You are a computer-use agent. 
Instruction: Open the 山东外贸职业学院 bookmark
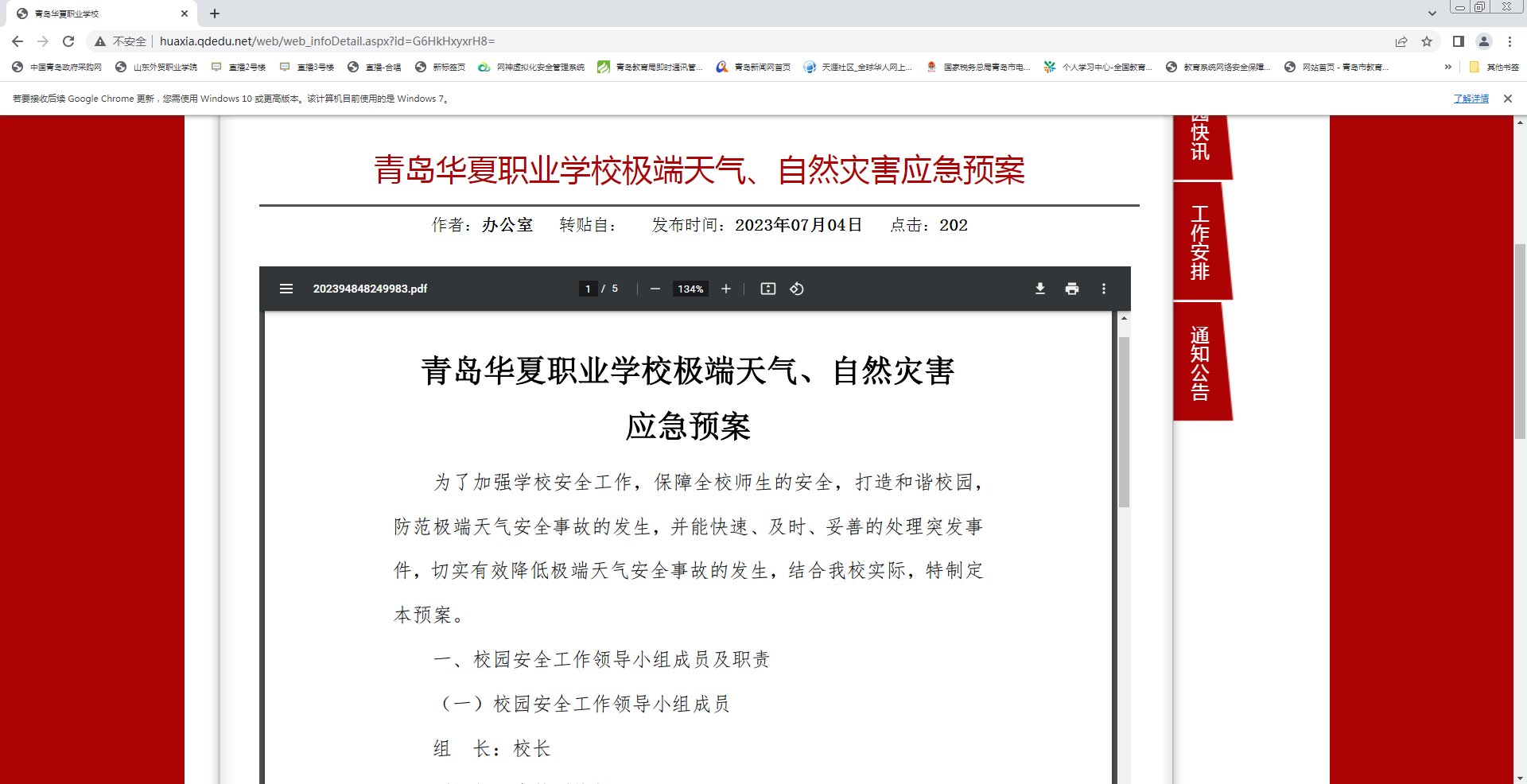157,67
